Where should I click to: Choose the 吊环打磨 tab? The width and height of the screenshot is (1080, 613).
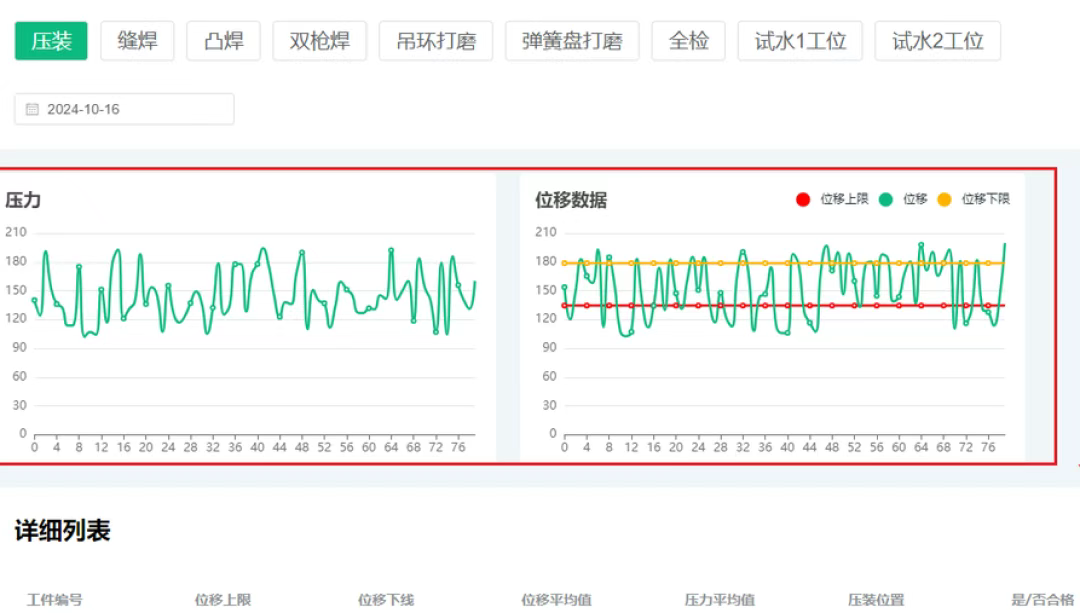436,41
